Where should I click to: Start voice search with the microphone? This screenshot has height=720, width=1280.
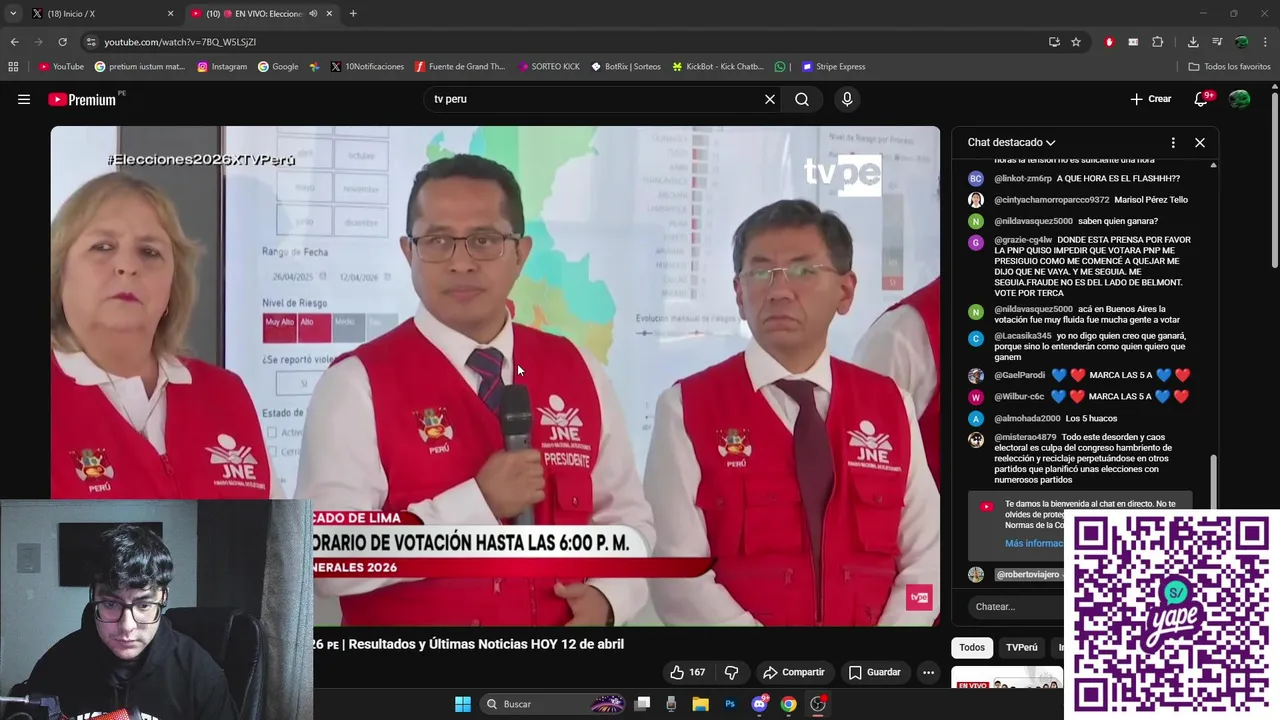(x=847, y=99)
